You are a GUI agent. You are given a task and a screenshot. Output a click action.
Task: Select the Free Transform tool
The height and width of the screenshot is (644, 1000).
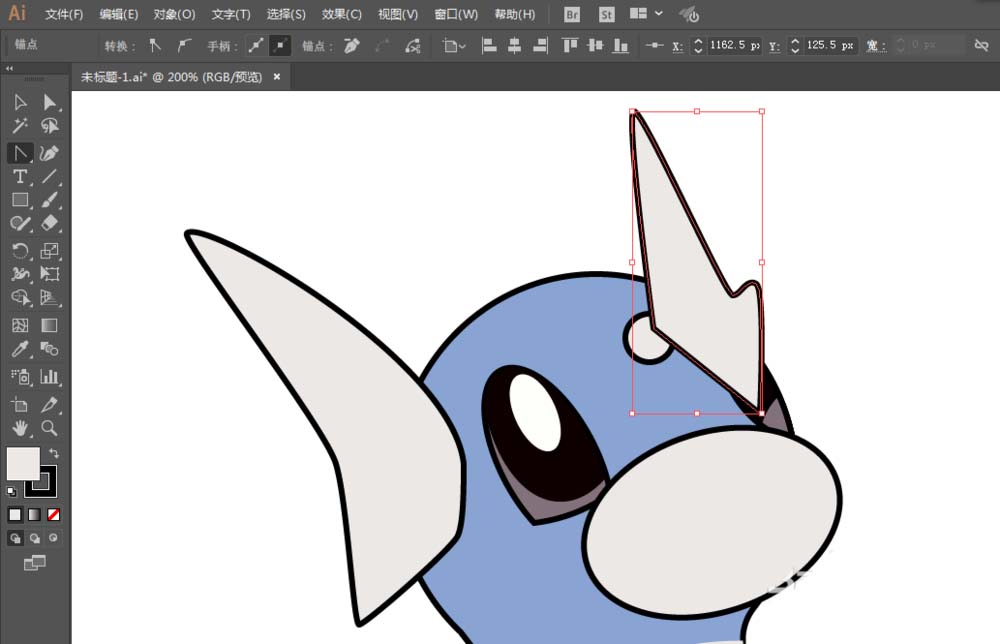[x=49, y=274]
